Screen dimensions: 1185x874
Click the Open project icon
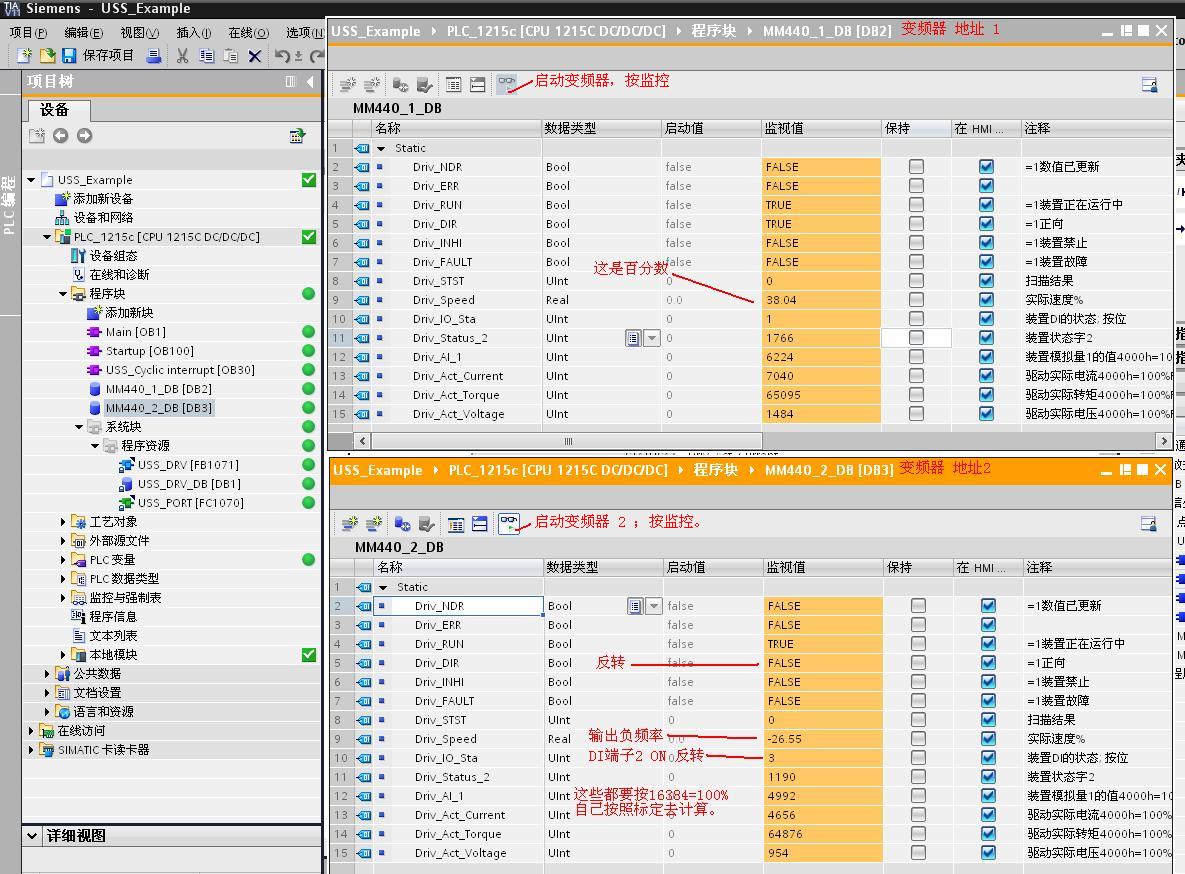[47, 55]
